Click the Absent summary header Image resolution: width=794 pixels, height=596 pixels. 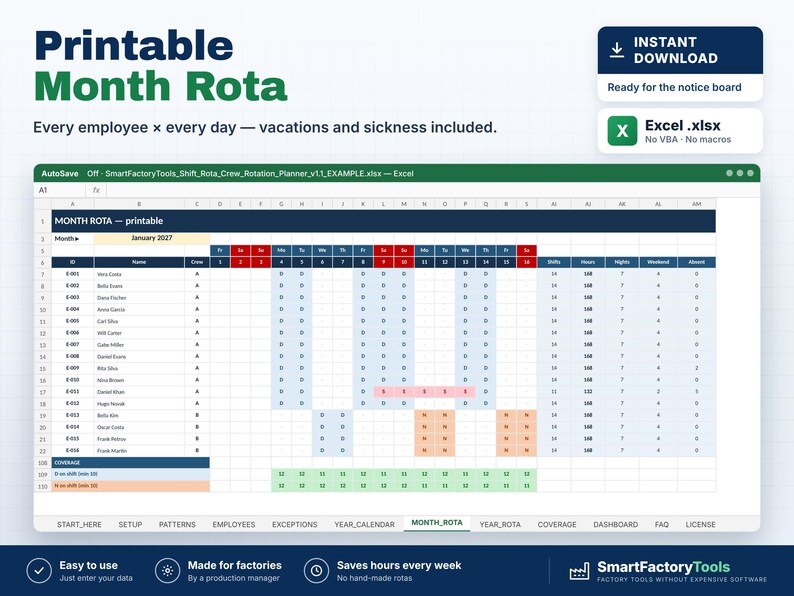(x=697, y=262)
